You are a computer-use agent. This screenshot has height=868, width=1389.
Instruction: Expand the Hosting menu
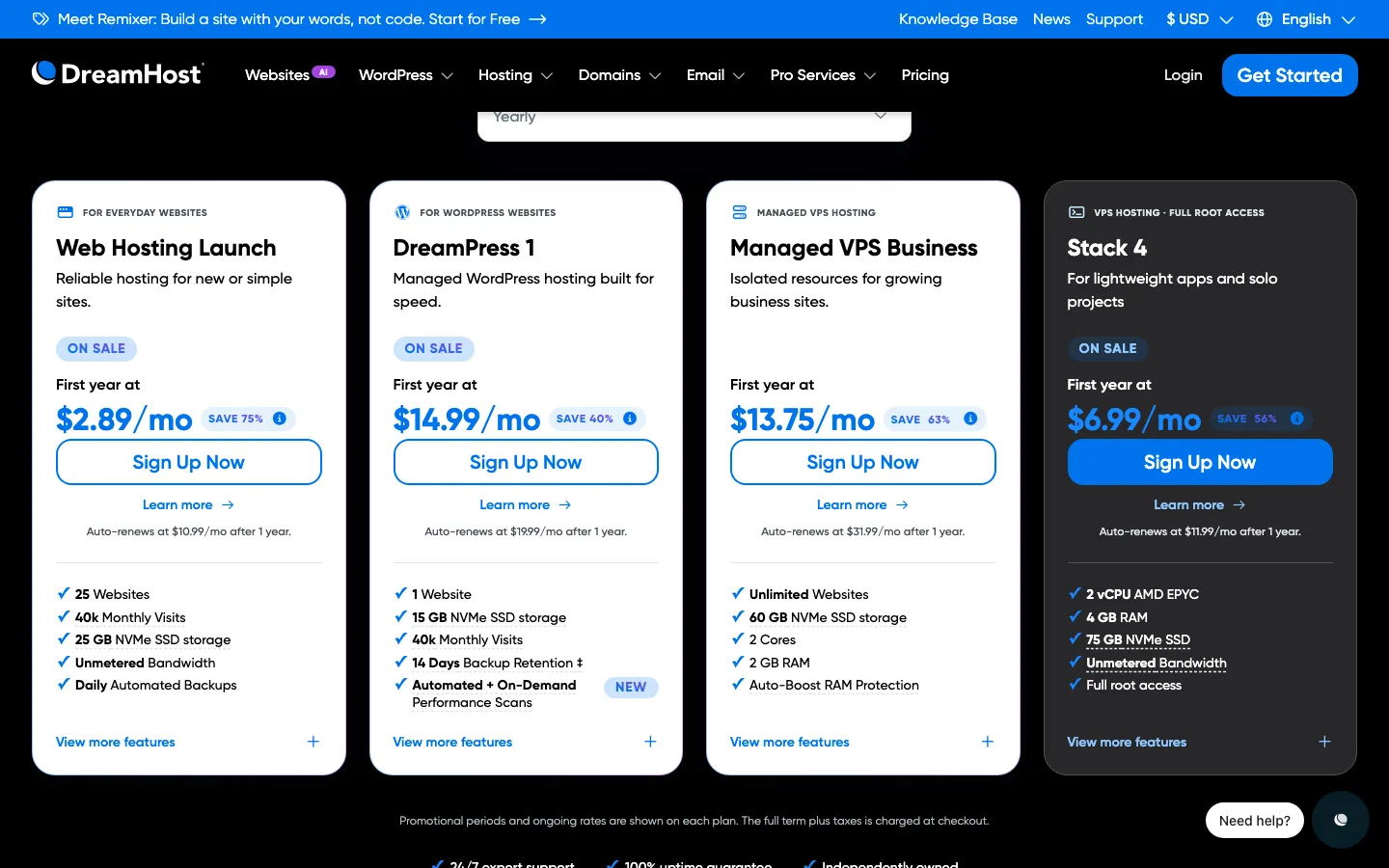(x=516, y=75)
